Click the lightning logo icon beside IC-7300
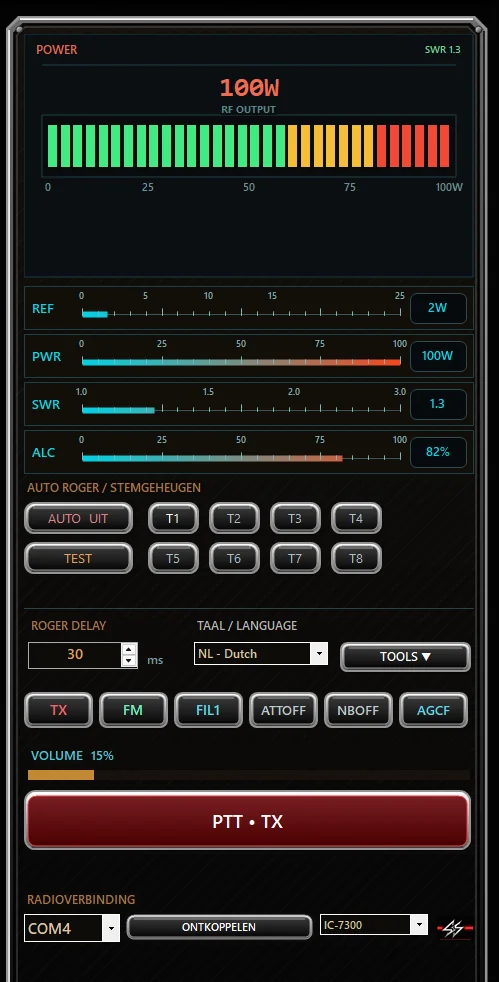The height and width of the screenshot is (982, 499). click(455, 928)
